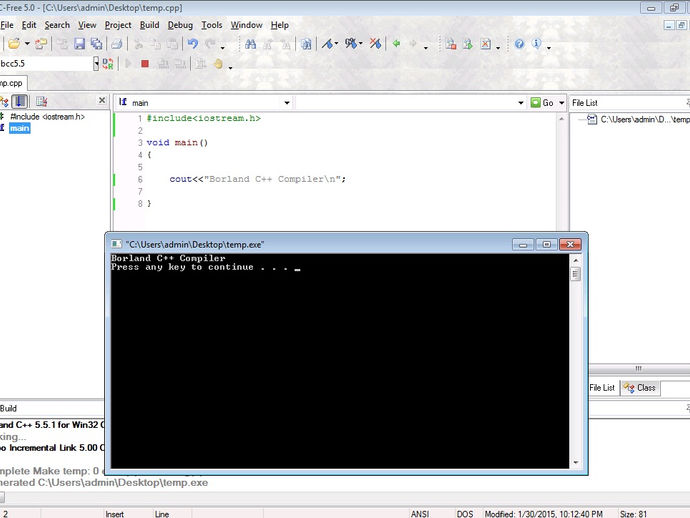The width and height of the screenshot is (690, 518).
Task: Click the ANSI status bar entry
Action: [420, 514]
